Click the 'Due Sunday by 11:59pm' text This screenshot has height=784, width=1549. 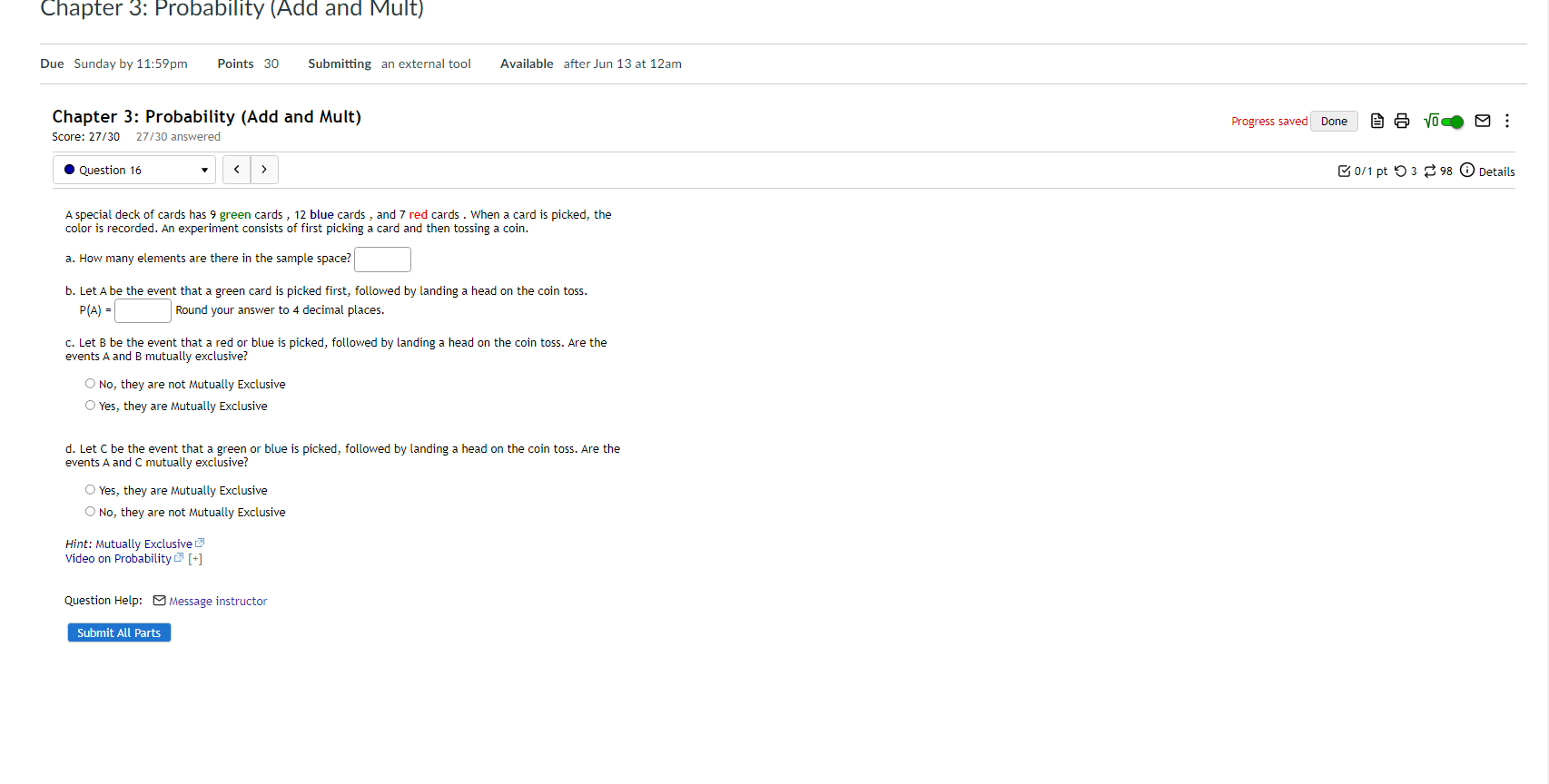tap(113, 64)
